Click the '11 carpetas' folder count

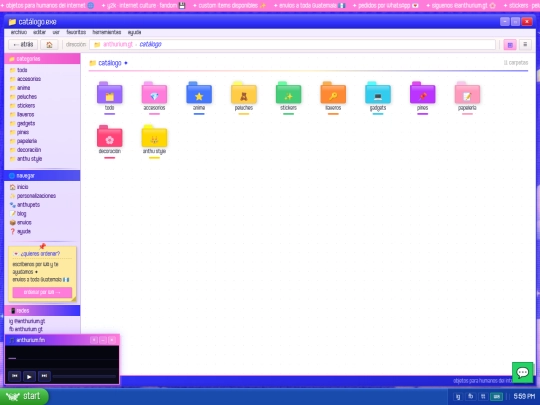tap(516, 63)
